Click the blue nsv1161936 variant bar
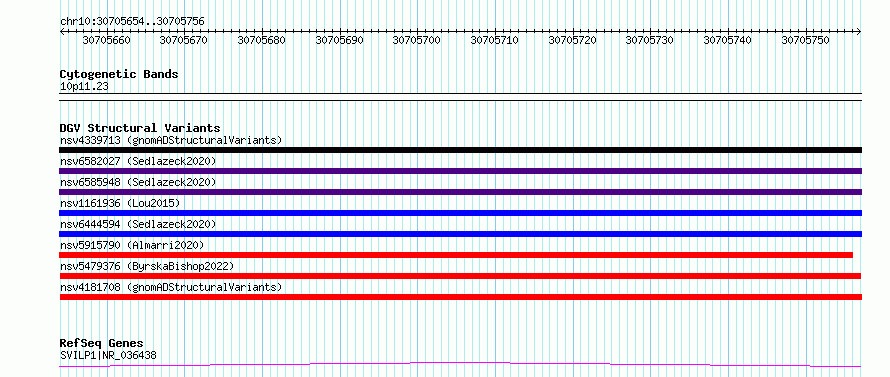Viewport: 890px width, 377px height. tap(460, 213)
